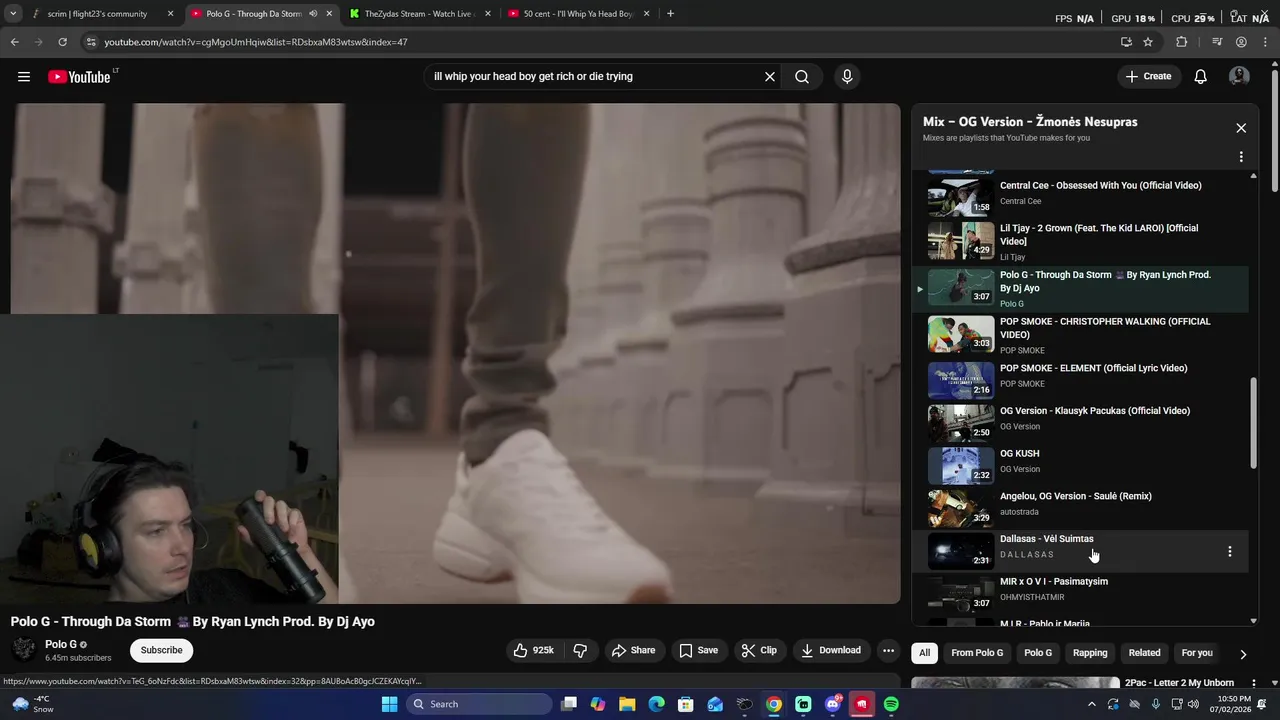Select the All filter chip
The height and width of the screenshot is (720, 1280).
[925, 653]
